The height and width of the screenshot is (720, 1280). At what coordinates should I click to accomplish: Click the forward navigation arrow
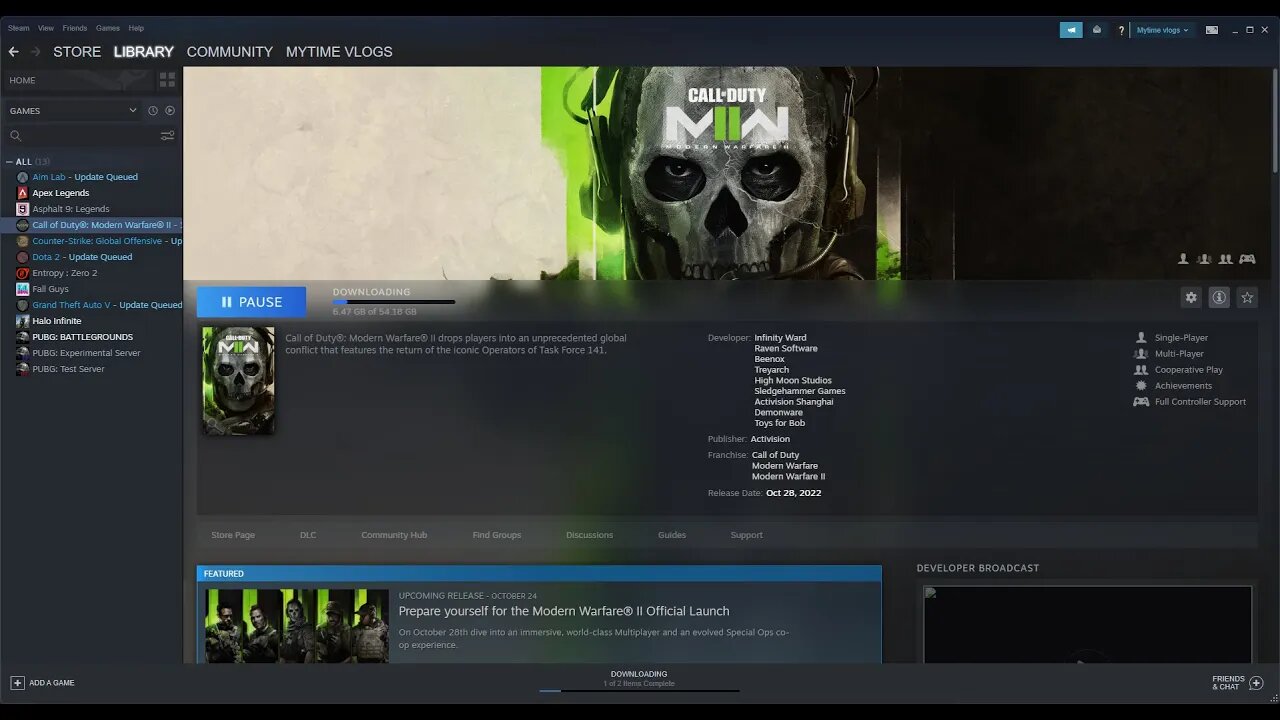click(35, 52)
